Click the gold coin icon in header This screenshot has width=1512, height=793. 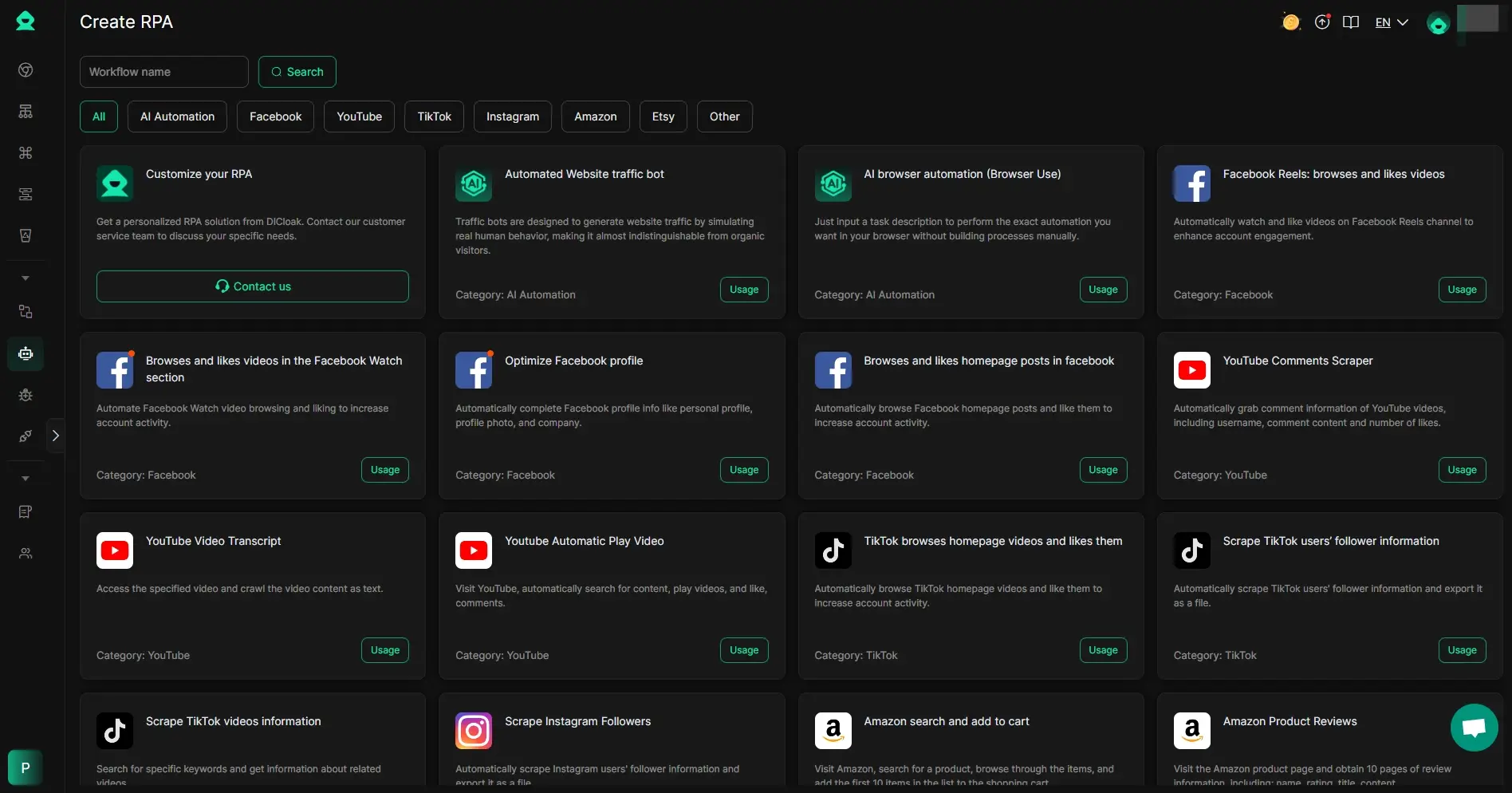pos(1290,22)
